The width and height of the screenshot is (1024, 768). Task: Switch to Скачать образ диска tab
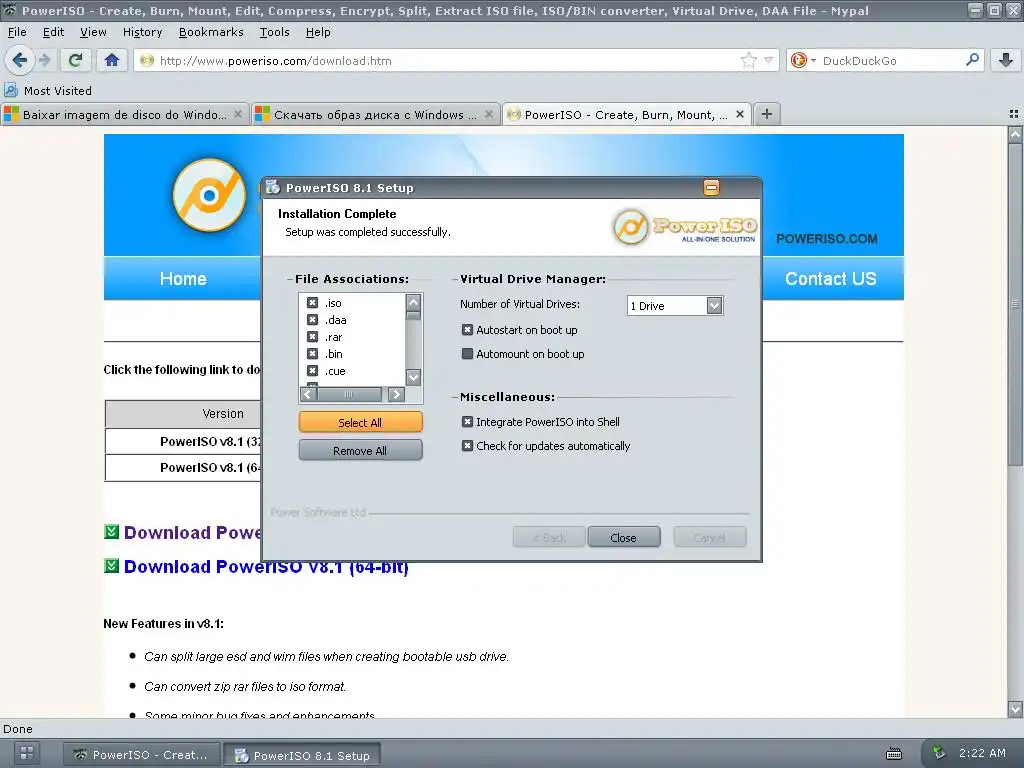tap(375, 114)
